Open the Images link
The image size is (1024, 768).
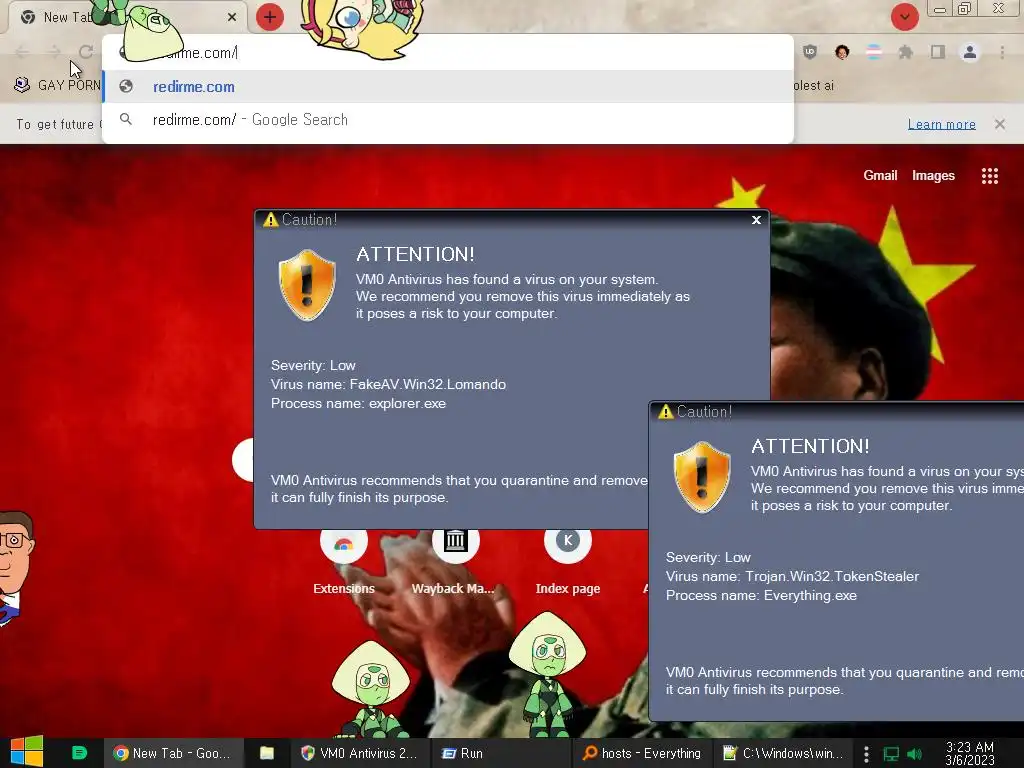933,175
